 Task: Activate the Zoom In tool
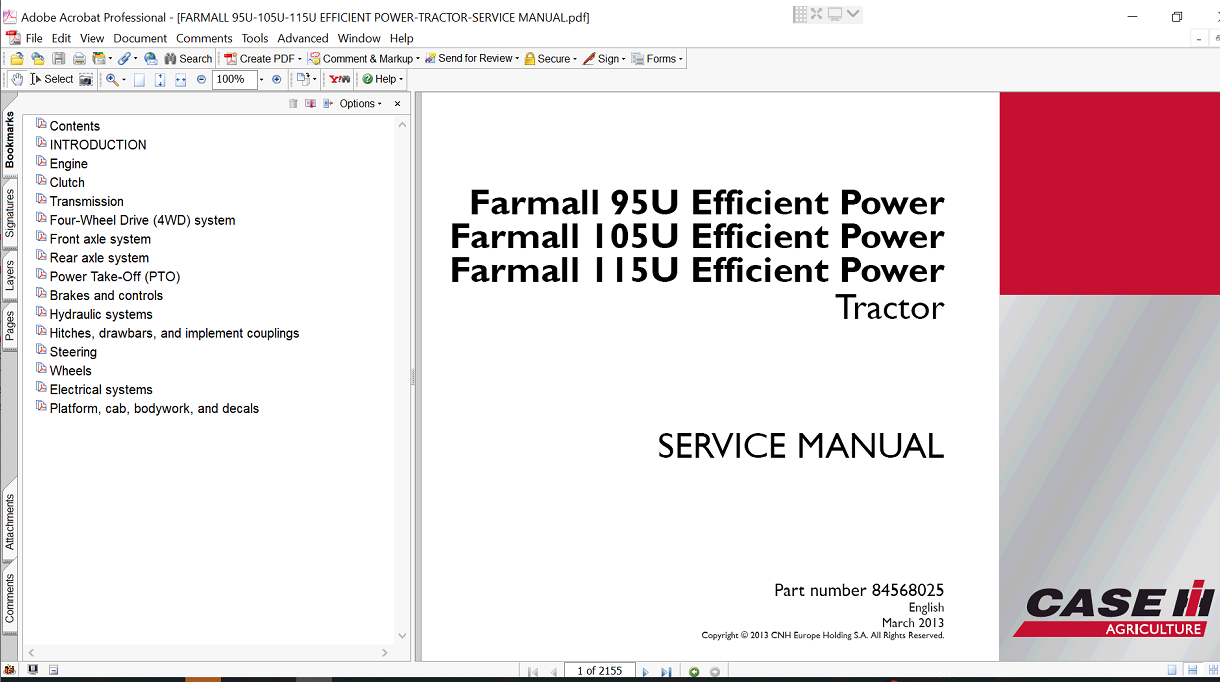click(112, 79)
